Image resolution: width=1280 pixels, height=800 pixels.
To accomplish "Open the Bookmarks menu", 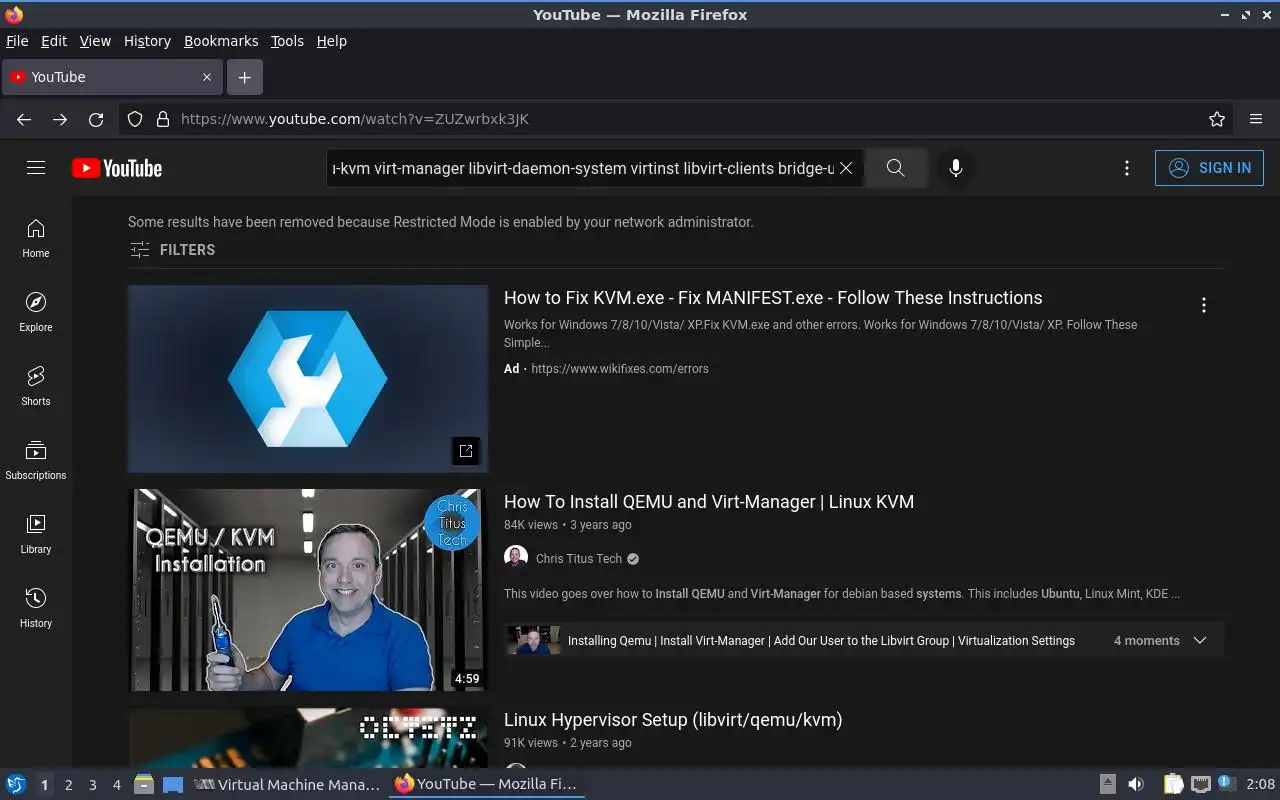I will (221, 41).
